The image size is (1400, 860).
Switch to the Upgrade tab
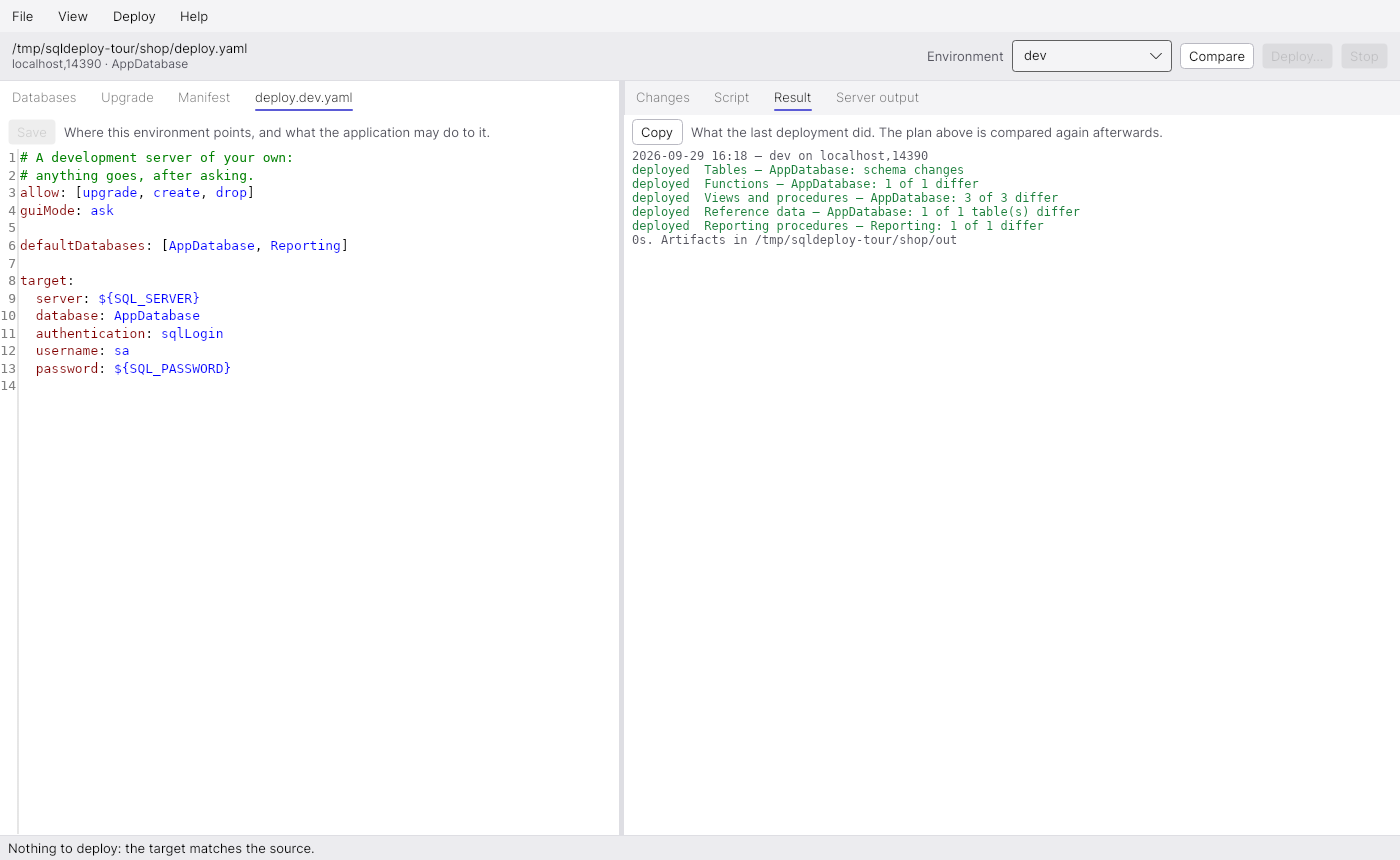click(x=127, y=97)
